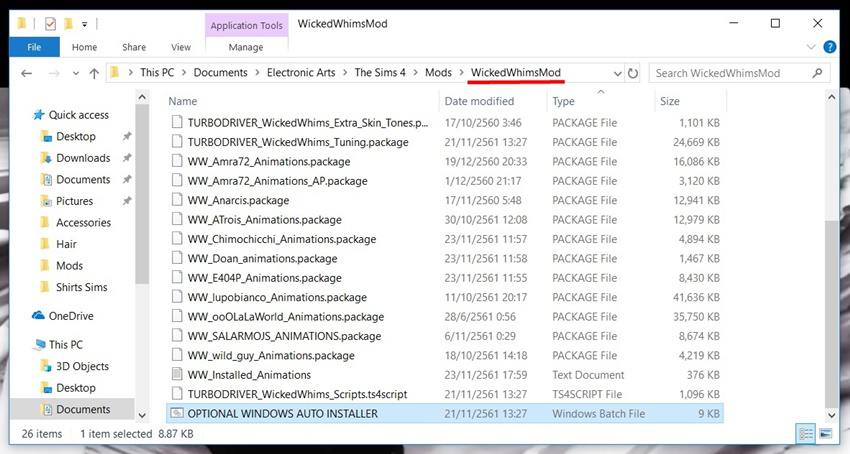Click the navigation pane scroll up arrow
850x454 pixels.
[x=142, y=98]
